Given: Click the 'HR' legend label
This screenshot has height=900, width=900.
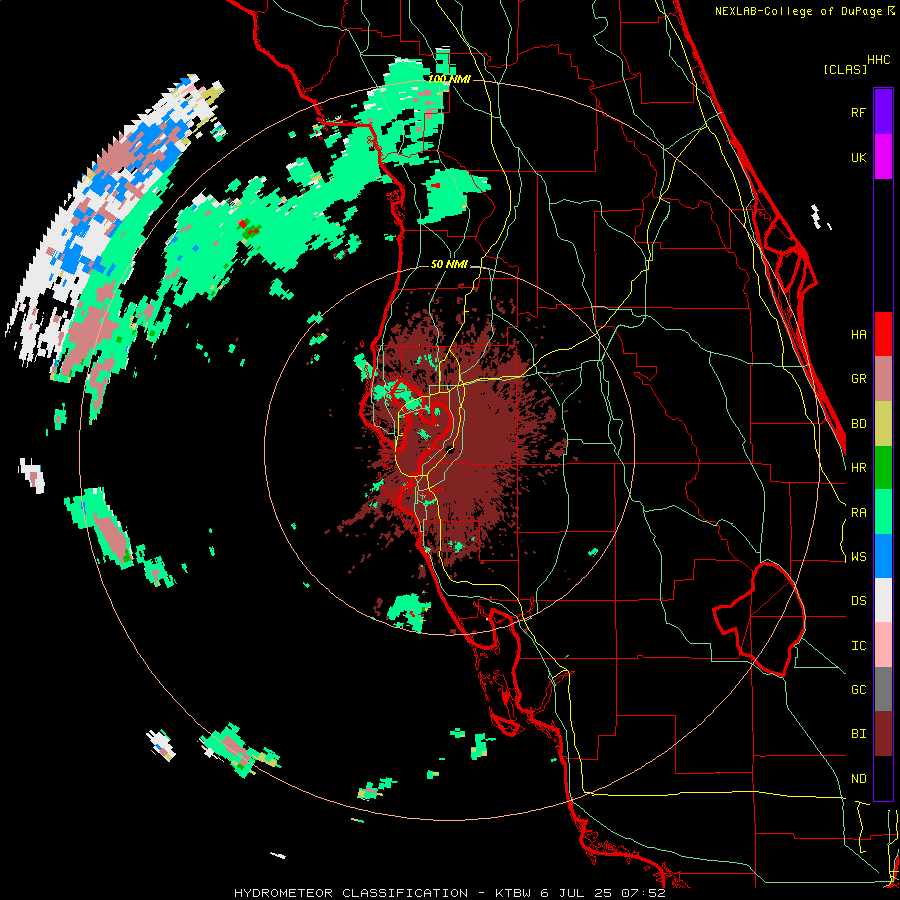Looking at the screenshot, I should click(x=858, y=468).
